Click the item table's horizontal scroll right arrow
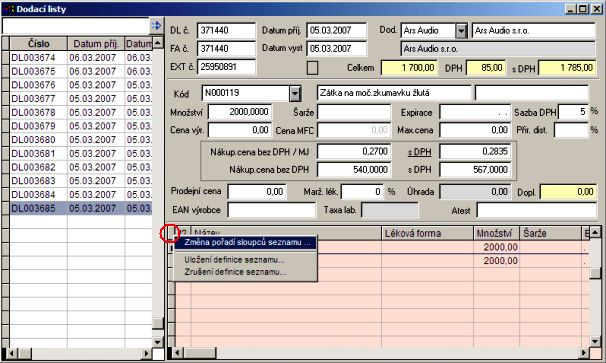This screenshot has height=363, width=606. pos(584,353)
